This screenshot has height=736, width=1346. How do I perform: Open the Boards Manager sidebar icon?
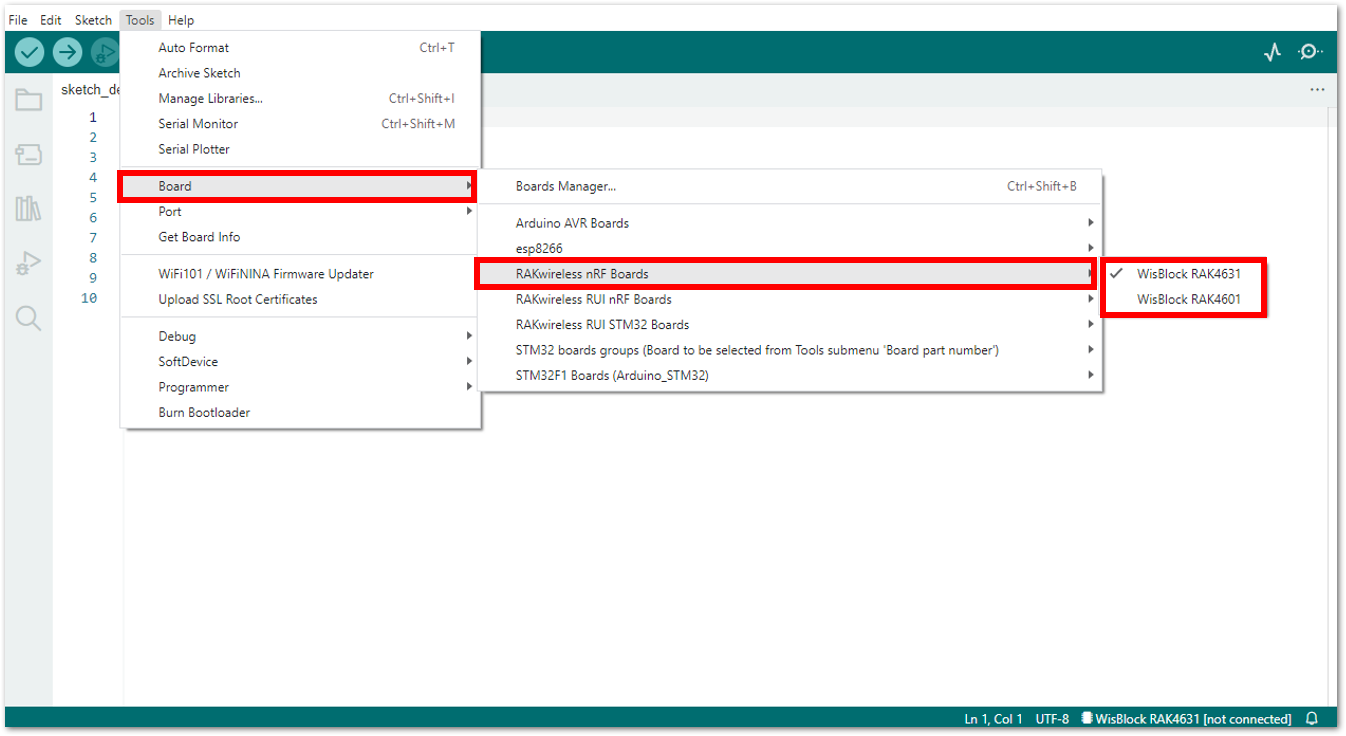(x=28, y=154)
